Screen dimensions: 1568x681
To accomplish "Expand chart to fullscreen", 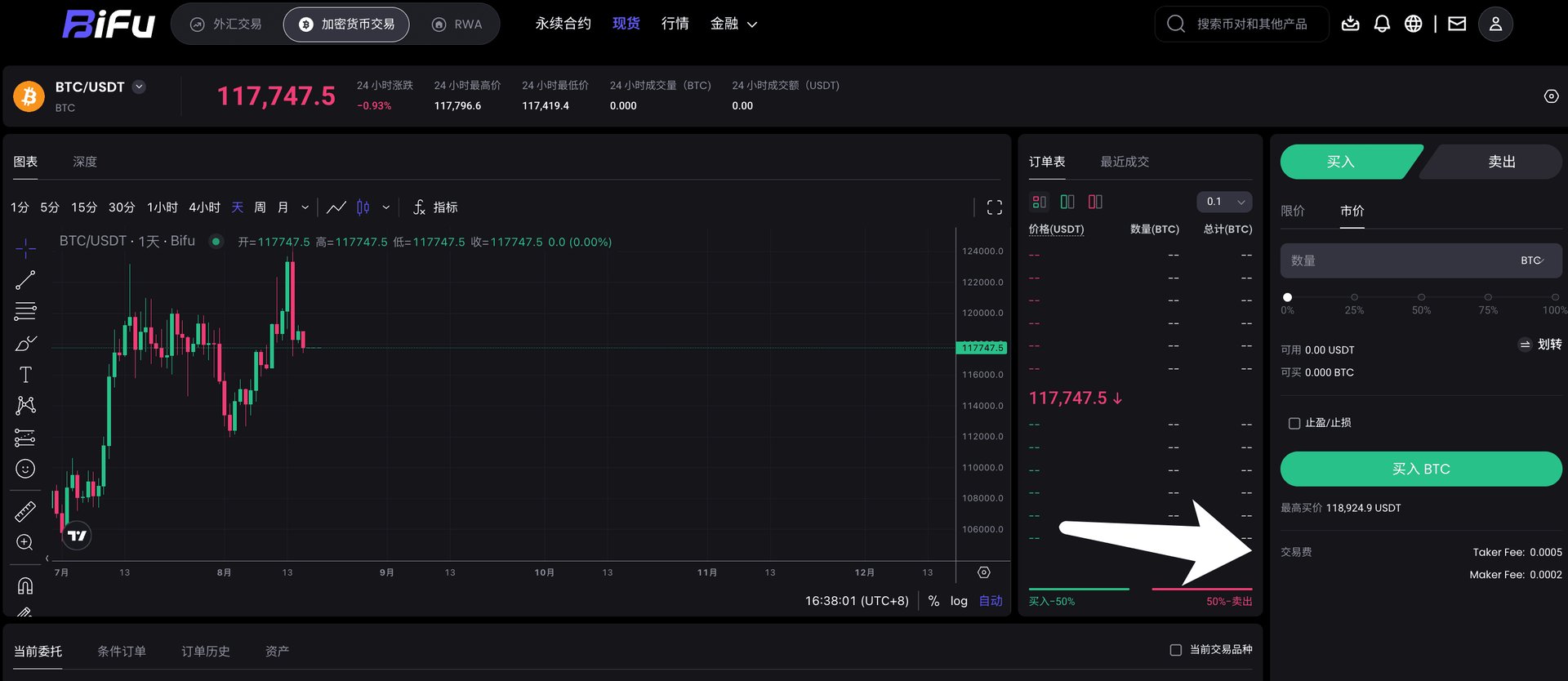I will (x=994, y=207).
